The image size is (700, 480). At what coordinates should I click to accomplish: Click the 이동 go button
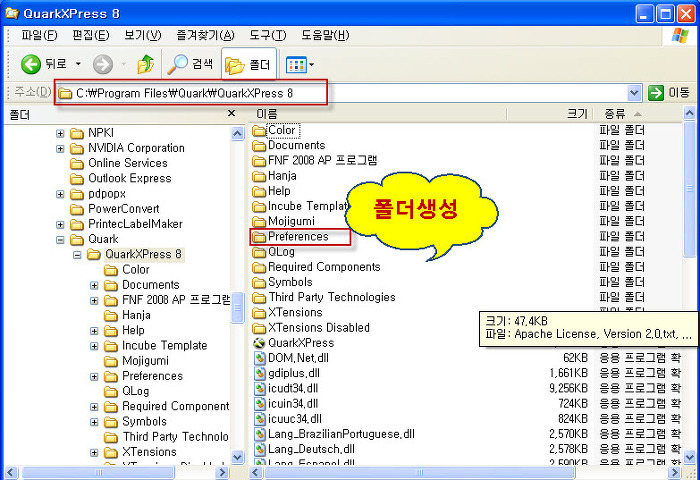(x=669, y=93)
